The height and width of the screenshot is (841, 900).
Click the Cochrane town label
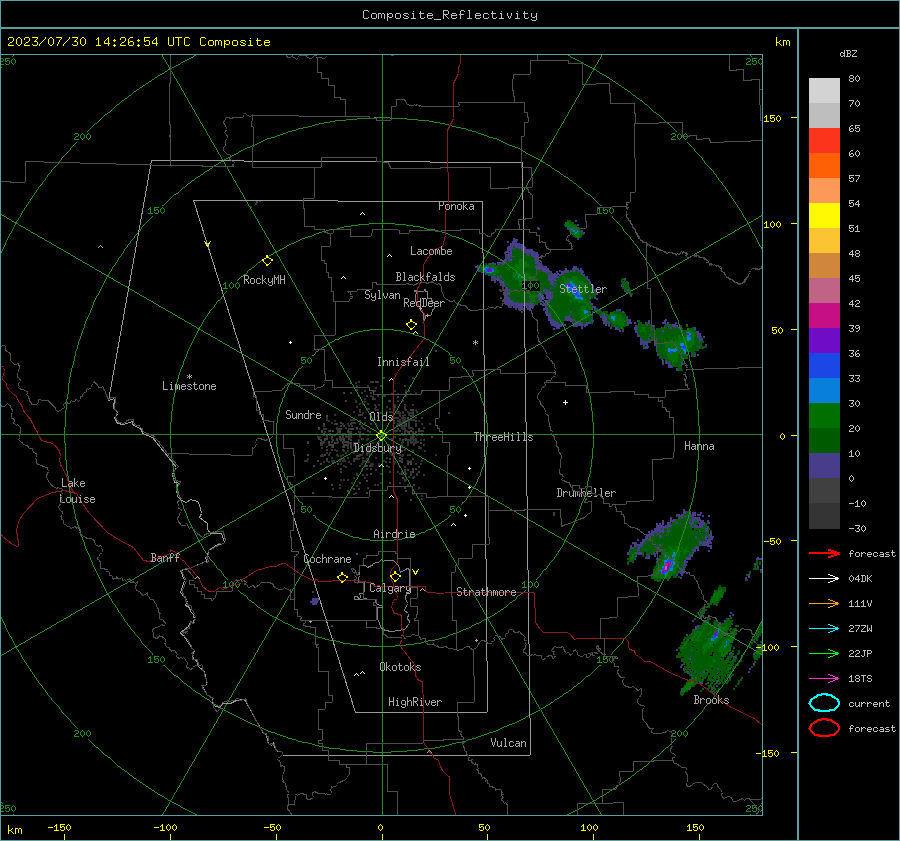point(327,559)
